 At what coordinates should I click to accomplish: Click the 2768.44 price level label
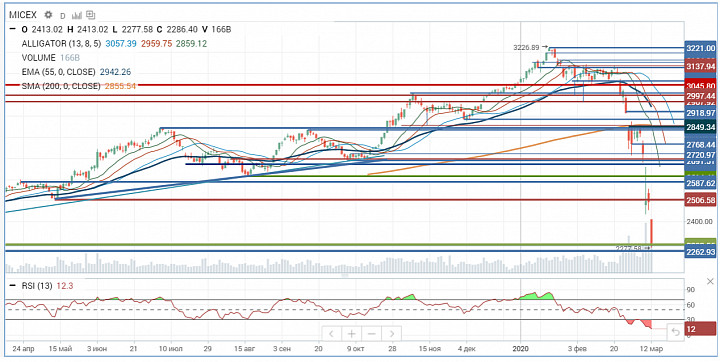[x=700, y=145]
